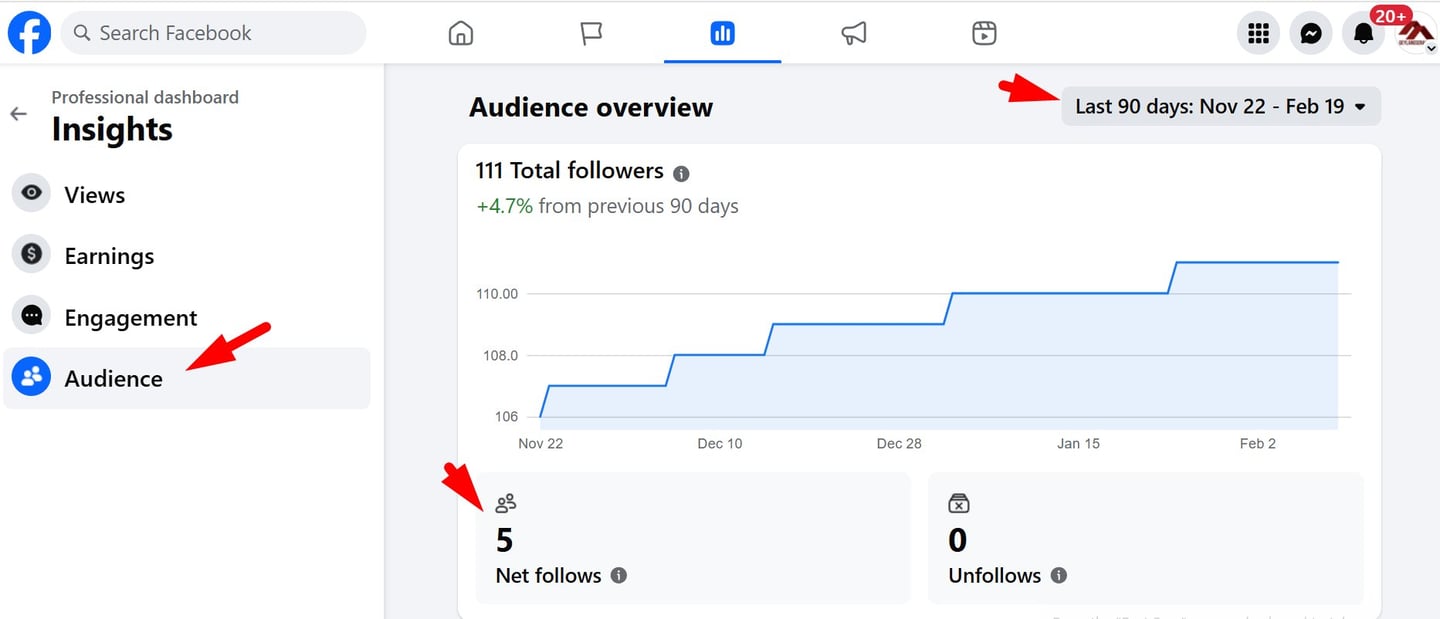This screenshot has width=1440, height=619.
Task: Open the Earnings section
Action: [x=109, y=256]
